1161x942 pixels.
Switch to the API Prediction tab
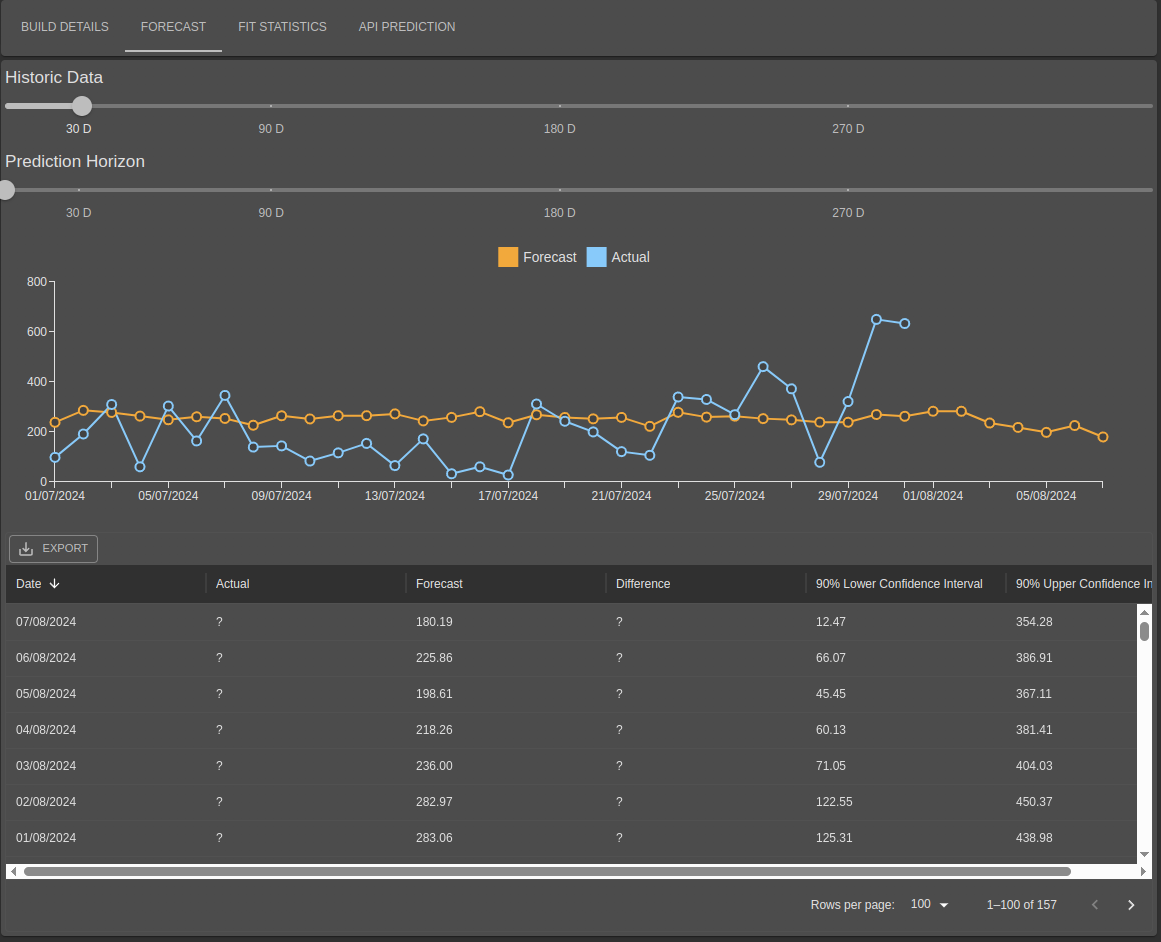(x=406, y=27)
